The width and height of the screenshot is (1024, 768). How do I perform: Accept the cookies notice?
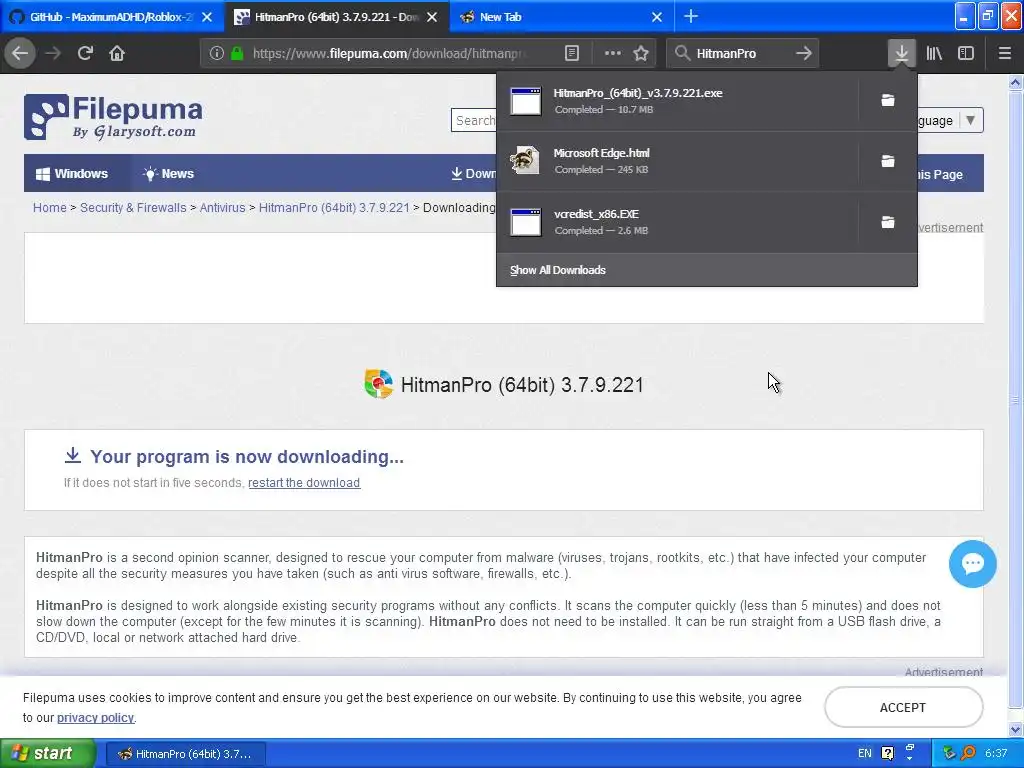[x=903, y=707]
